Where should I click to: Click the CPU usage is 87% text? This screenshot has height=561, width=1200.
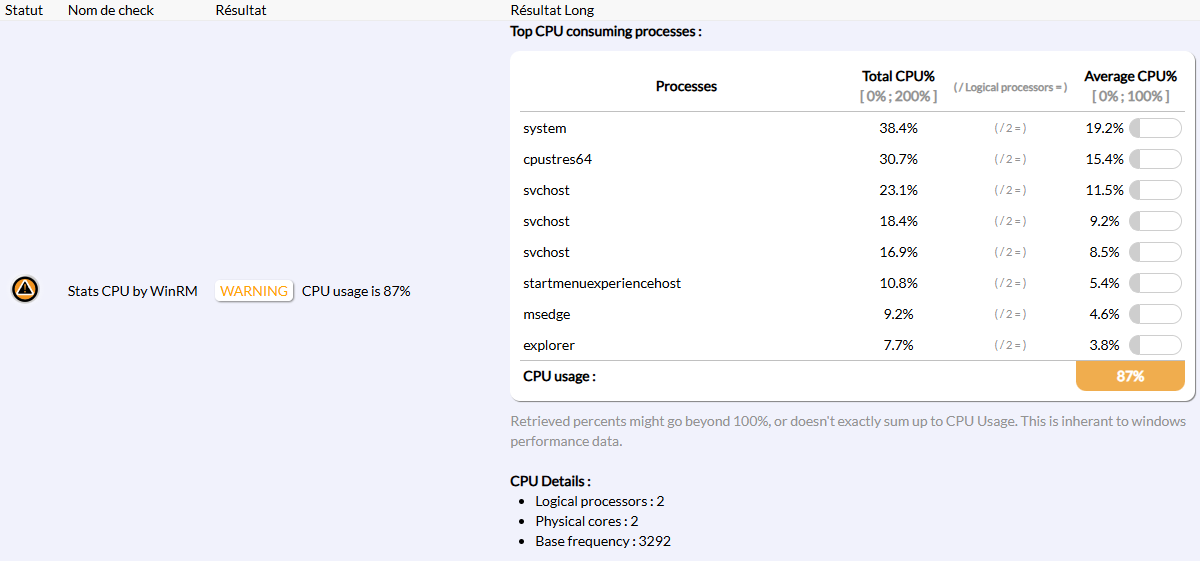[356, 291]
